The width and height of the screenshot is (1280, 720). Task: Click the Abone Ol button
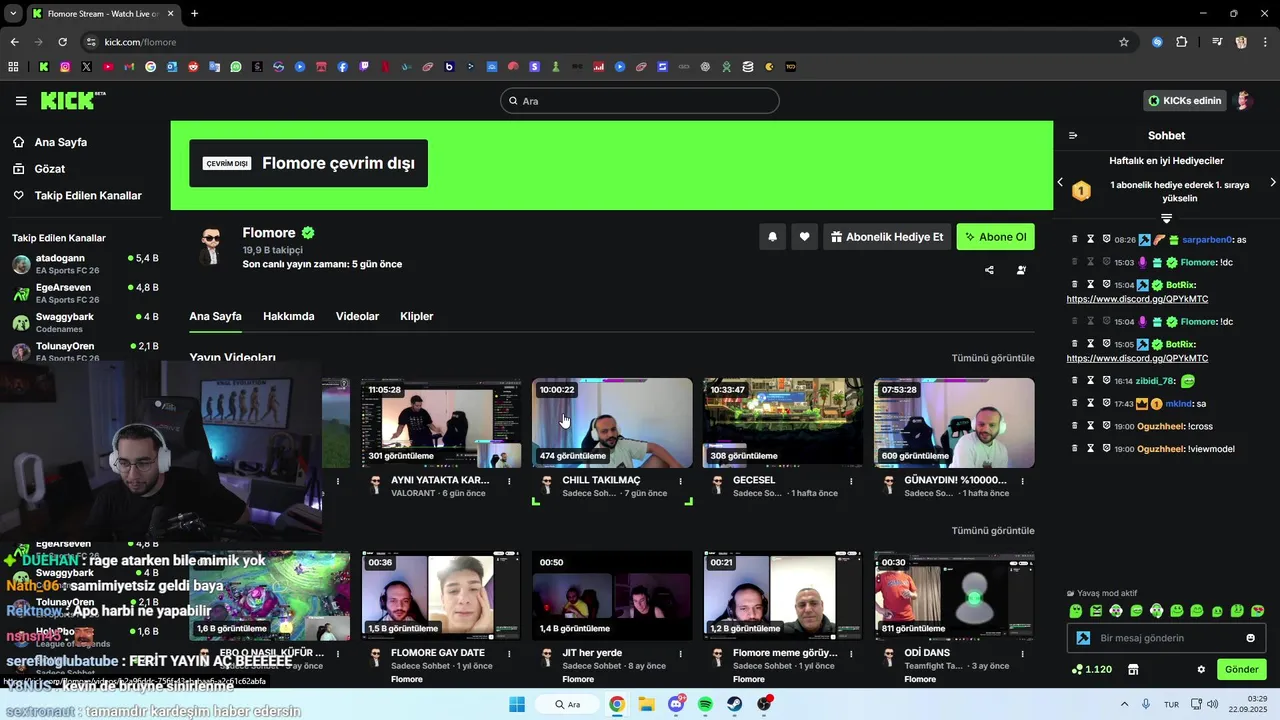pos(995,237)
